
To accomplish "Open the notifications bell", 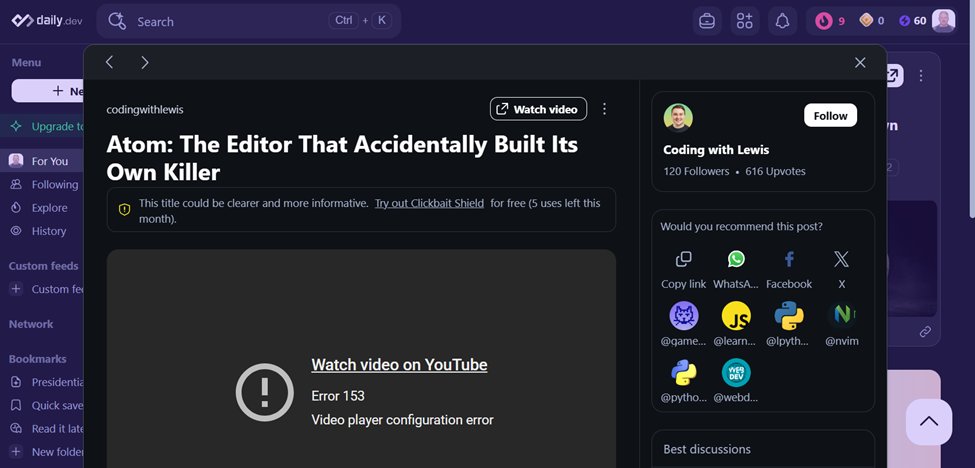I will 782,21.
